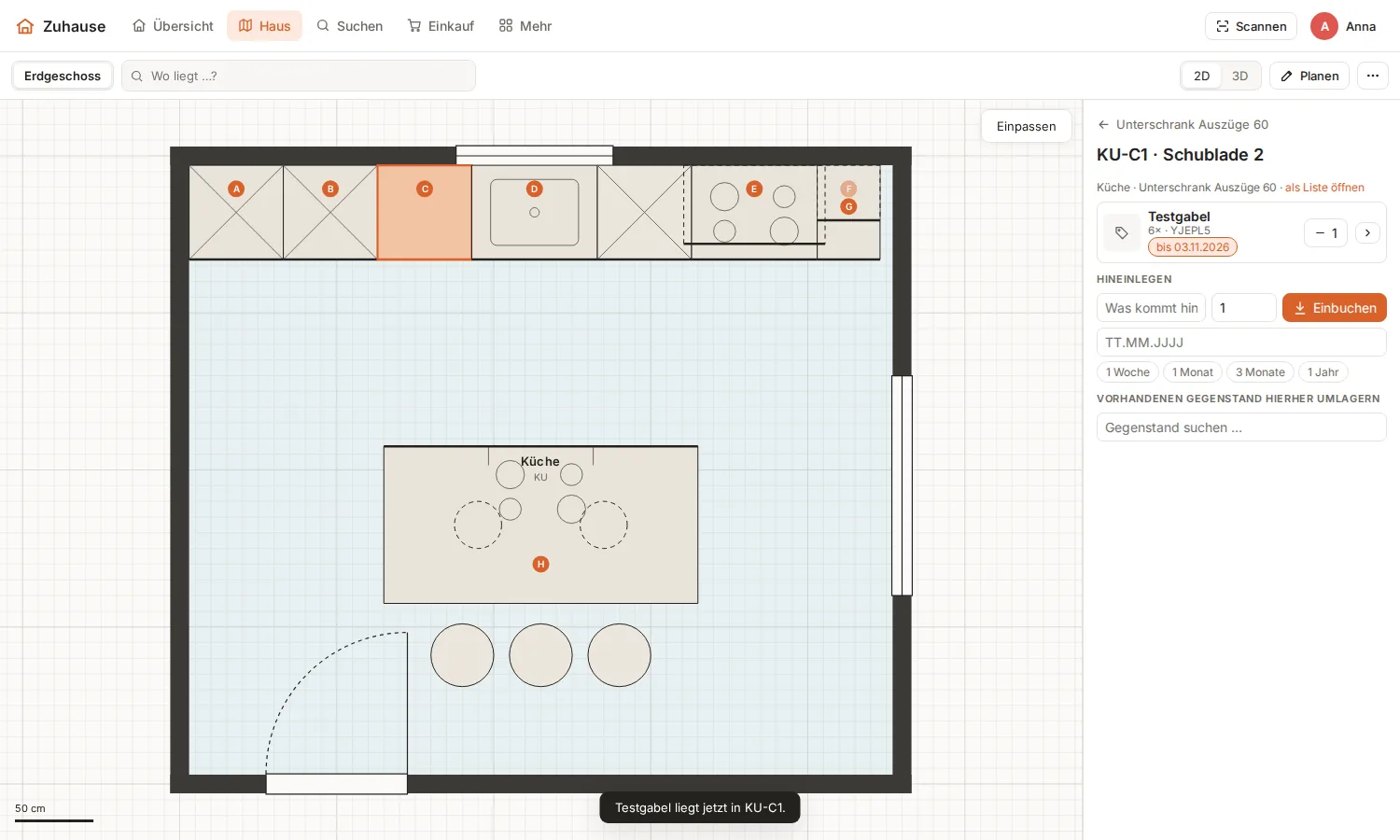Select the '3 Monate' preset

[1260, 372]
